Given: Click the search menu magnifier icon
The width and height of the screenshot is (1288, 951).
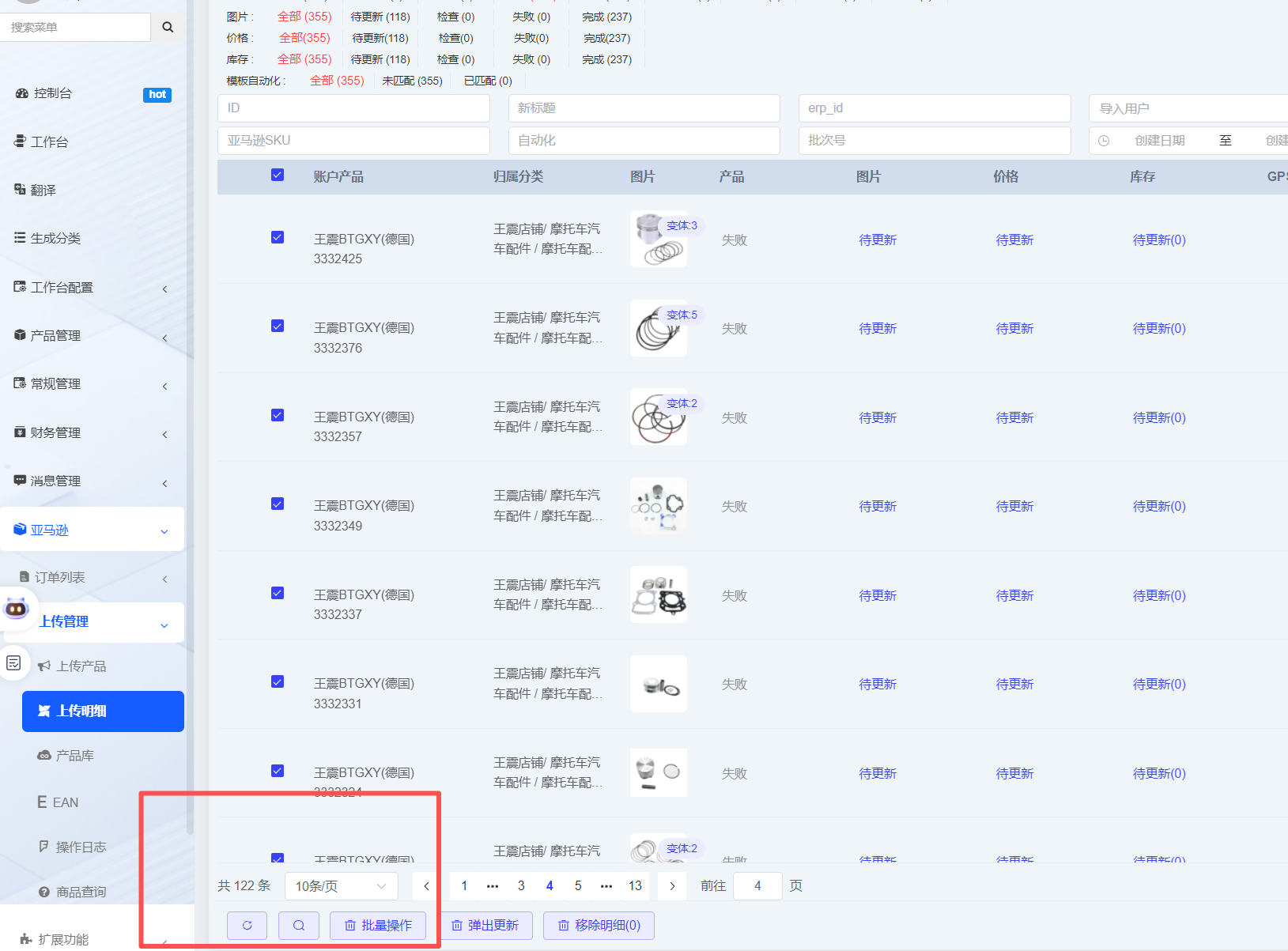Looking at the screenshot, I should (168, 27).
